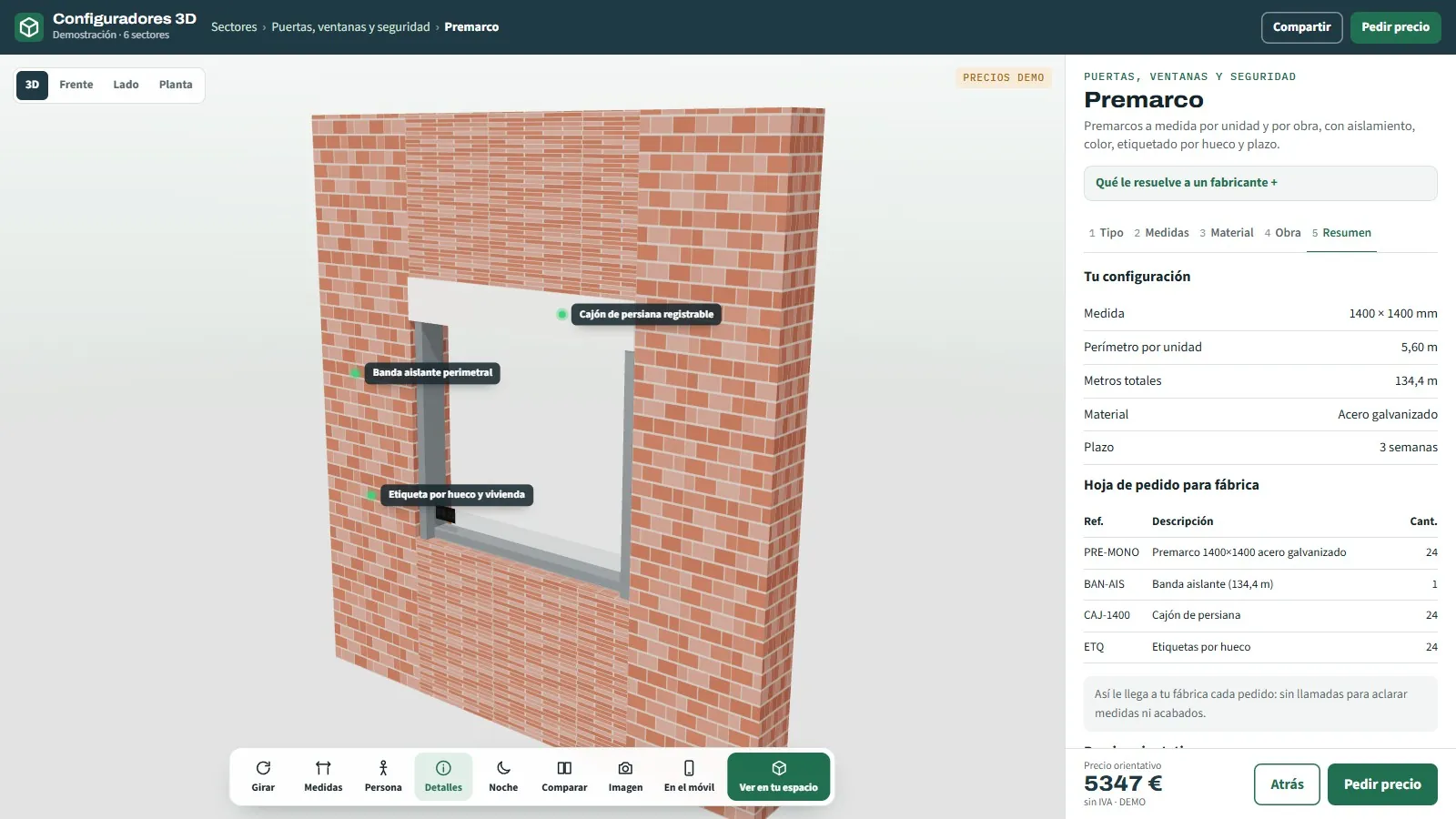This screenshot has width=1456, height=819.
Task: Launch Ver en tu espacio AR view
Action: tap(778, 777)
